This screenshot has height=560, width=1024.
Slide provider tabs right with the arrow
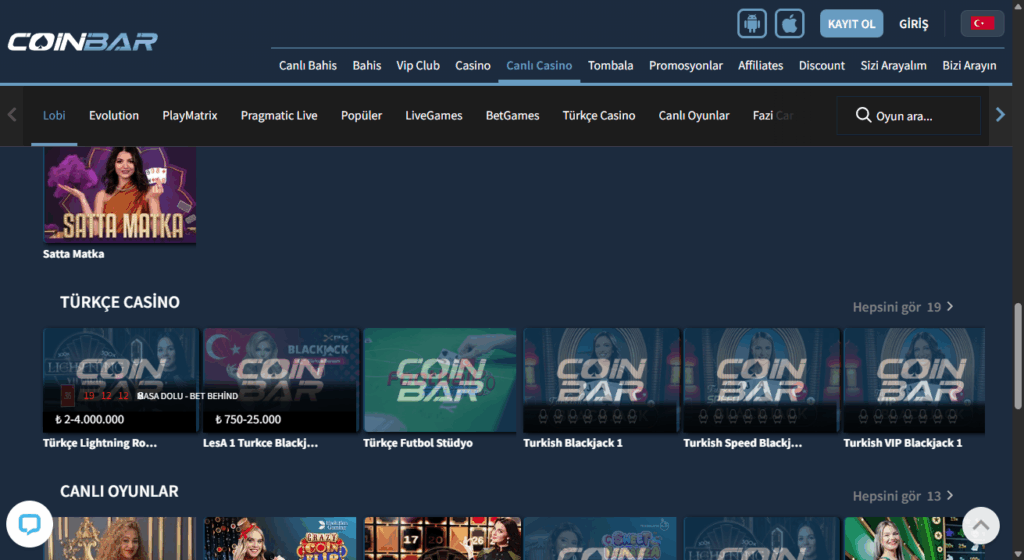pyautogui.click(x=1000, y=115)
